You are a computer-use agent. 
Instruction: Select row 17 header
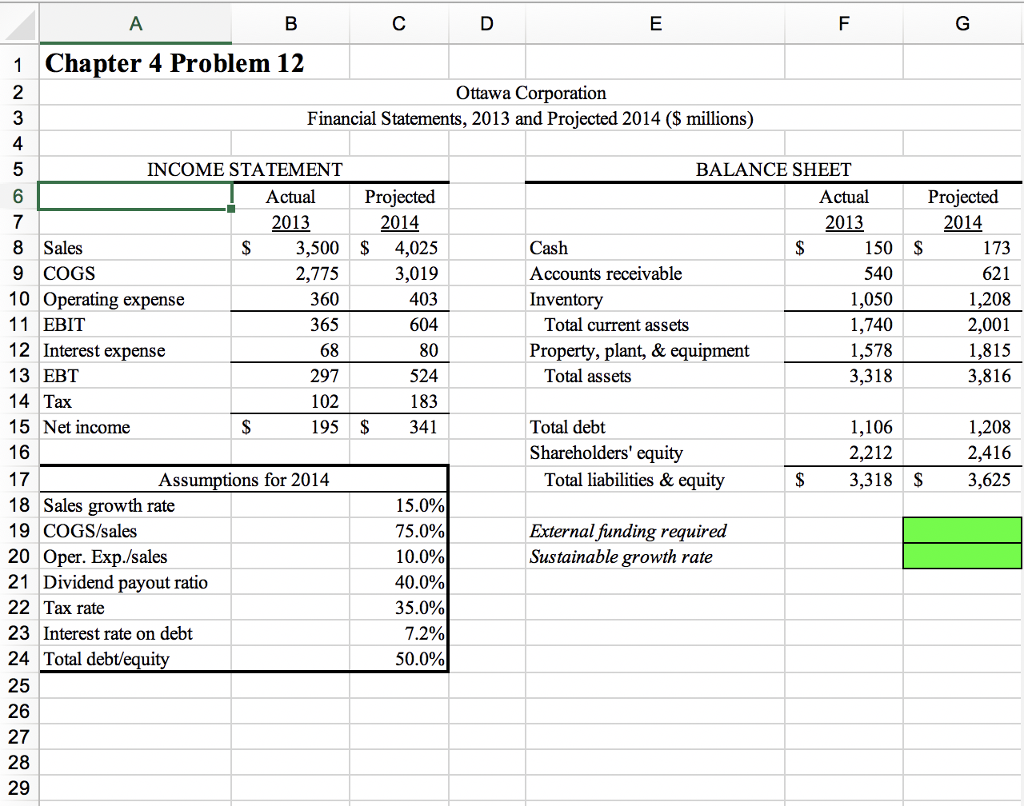19,479
